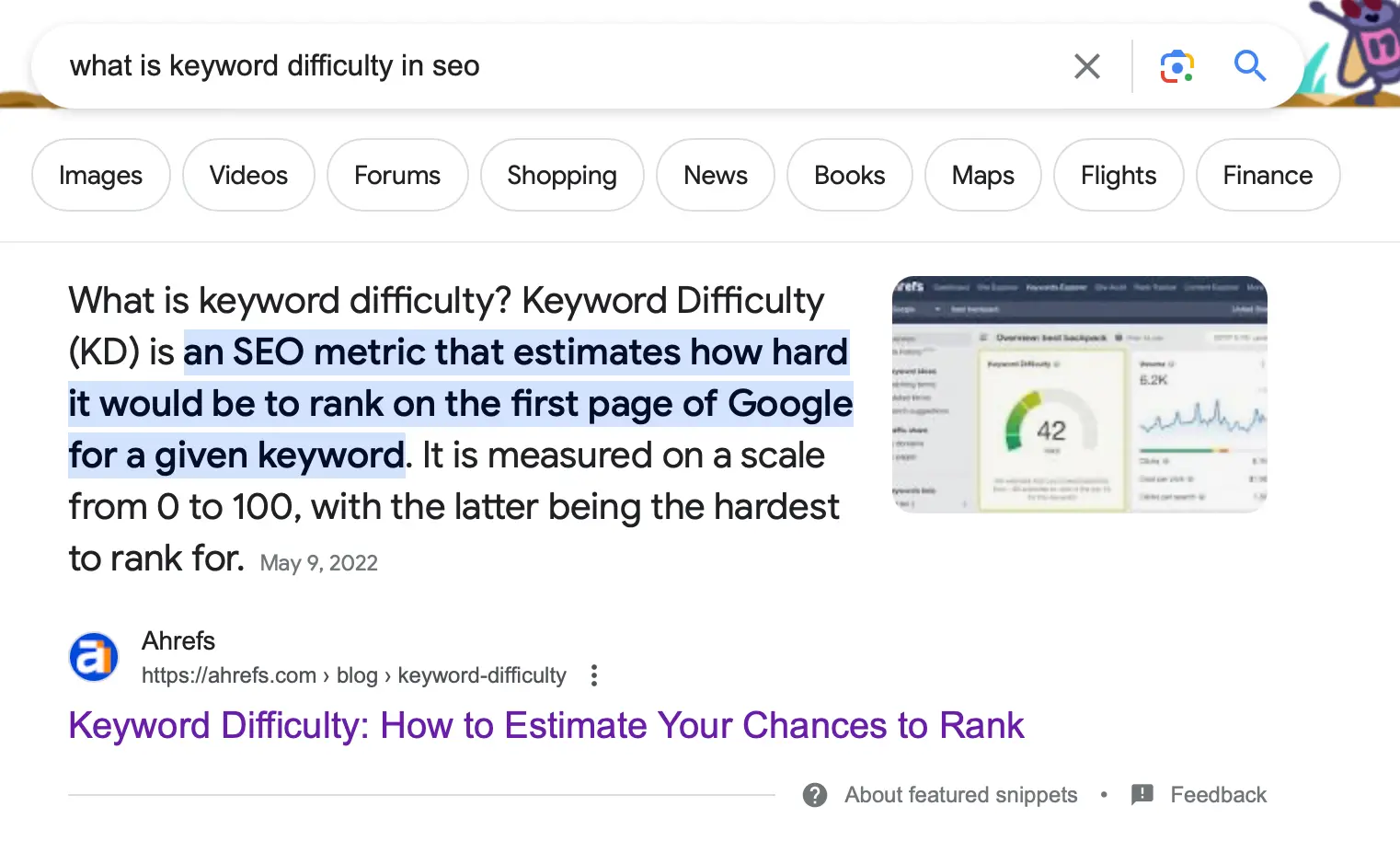Open the Maps filter
The image size is (1400, 841).
(983, 175)
